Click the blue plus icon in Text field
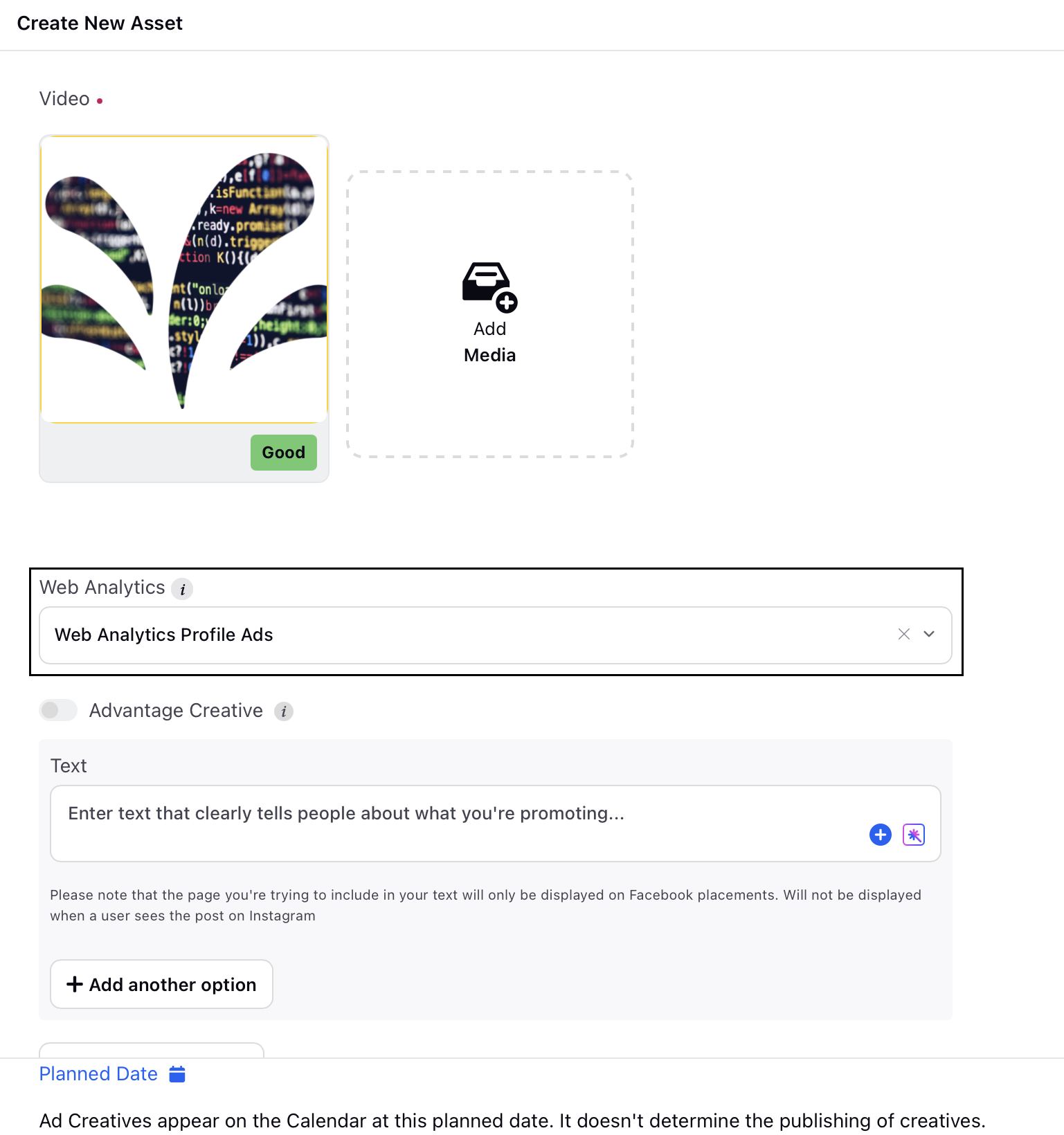 click(880, 835)
